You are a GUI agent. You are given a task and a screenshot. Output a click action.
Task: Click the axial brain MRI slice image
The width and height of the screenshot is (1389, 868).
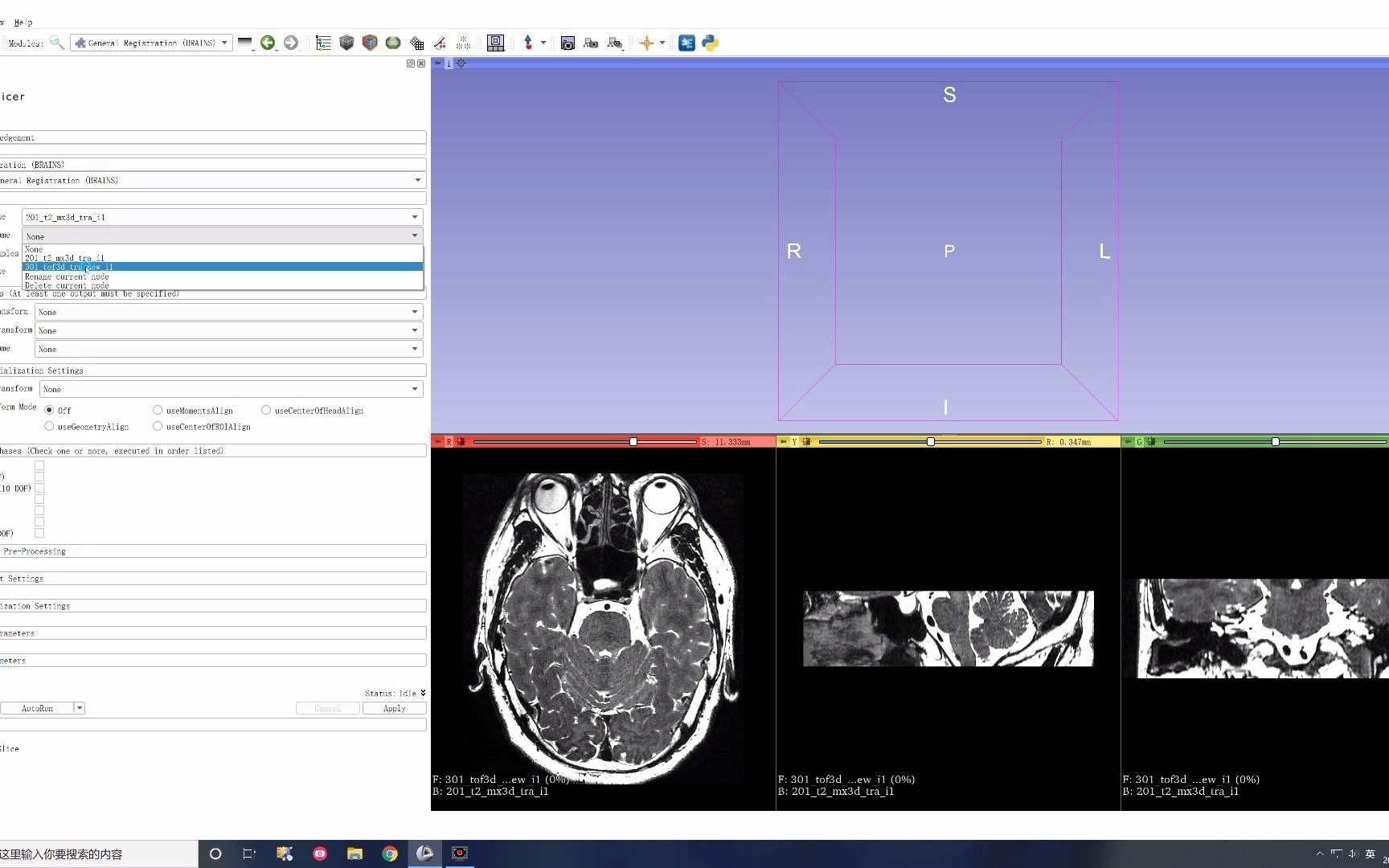click(603, 628)
